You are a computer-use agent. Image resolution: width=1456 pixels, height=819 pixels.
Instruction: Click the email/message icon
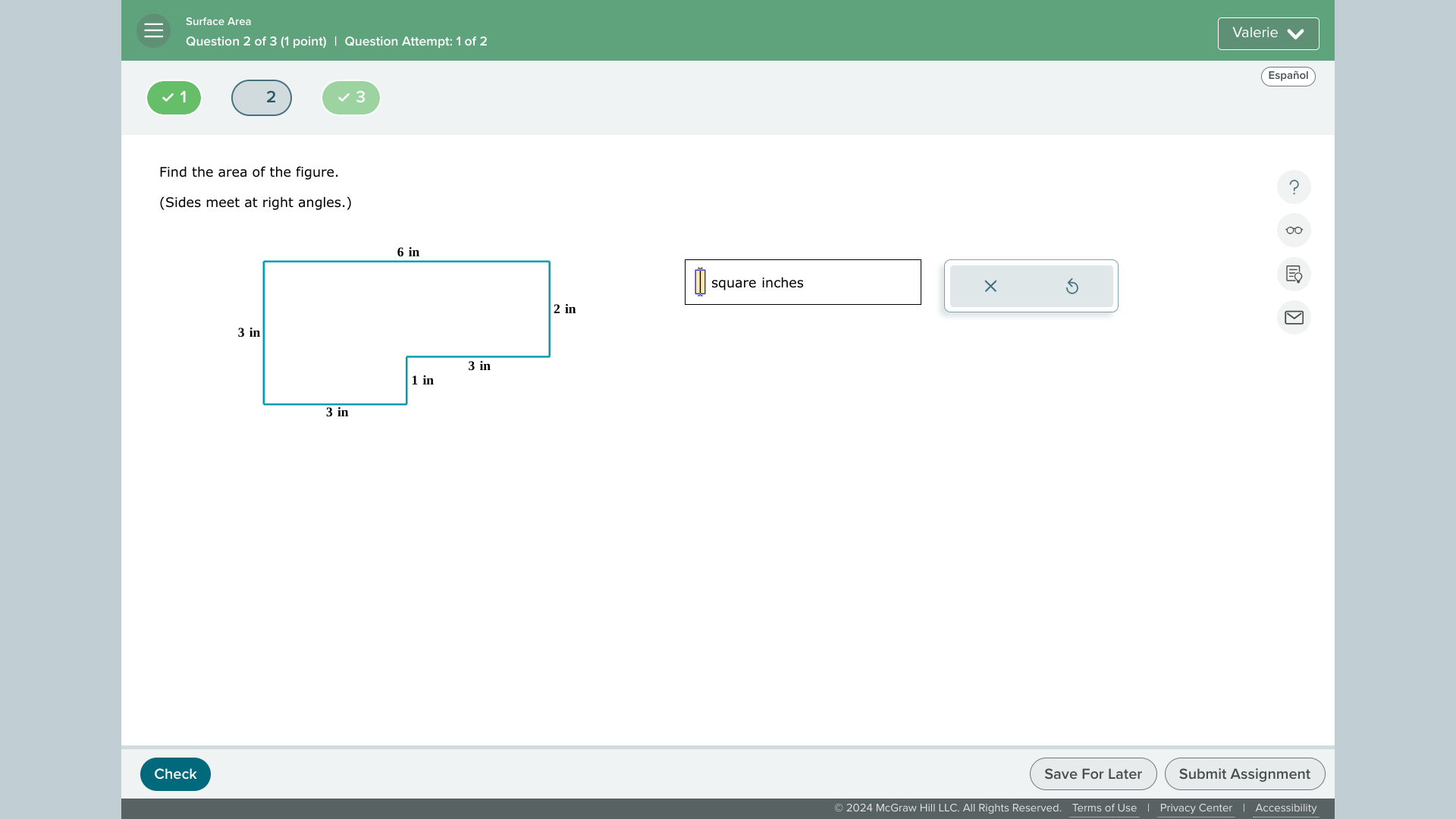tap(1294, 318)
